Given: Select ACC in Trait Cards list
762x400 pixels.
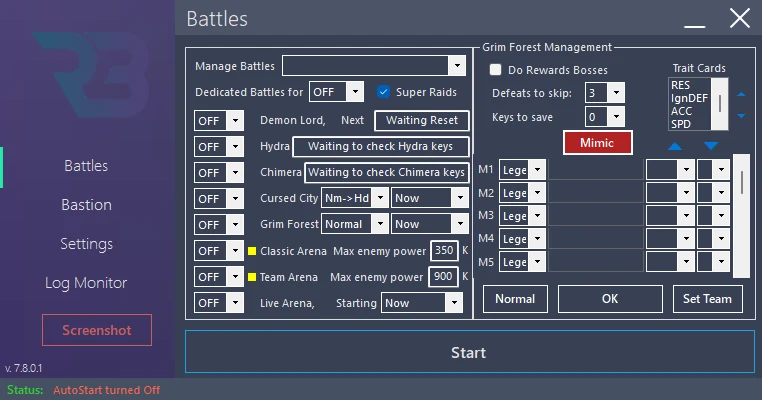Looking at the screenshot, I should 681,111.
